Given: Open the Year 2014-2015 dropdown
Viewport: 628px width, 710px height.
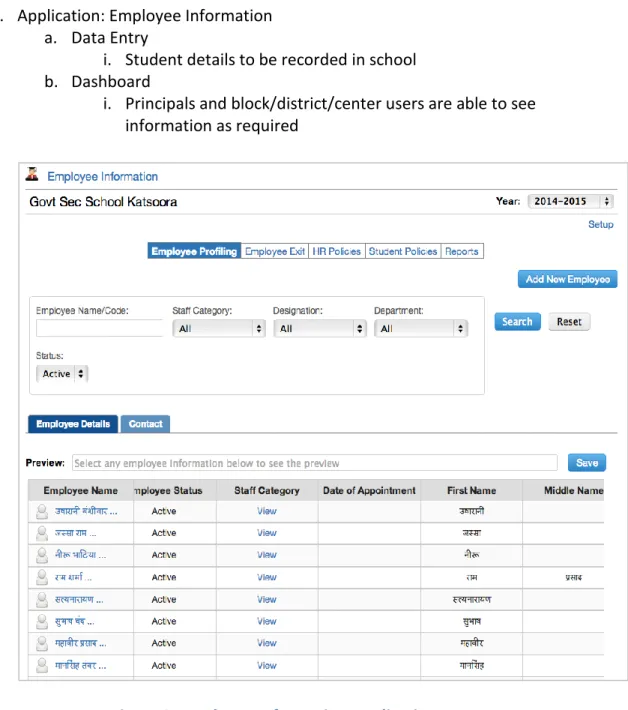Looking at the screenshot, I should click(x=570, y=201).
